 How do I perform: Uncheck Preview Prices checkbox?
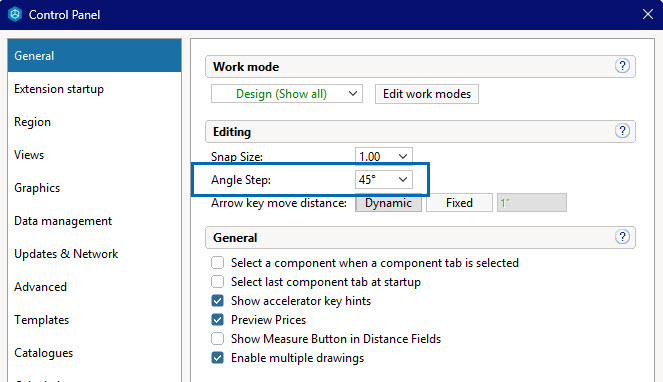pyautogui.click(x=217, y=320)
